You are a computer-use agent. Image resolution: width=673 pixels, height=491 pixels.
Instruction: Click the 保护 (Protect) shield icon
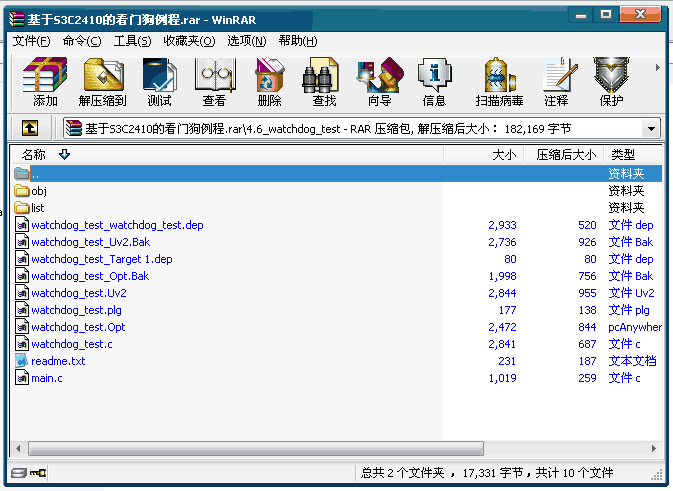(x=611, y=76)
